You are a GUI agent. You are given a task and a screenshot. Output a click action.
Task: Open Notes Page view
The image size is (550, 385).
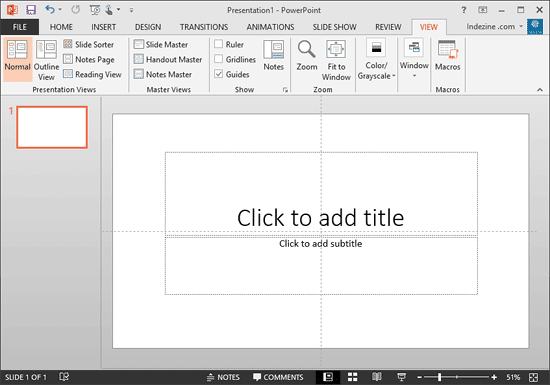(89, 60)
